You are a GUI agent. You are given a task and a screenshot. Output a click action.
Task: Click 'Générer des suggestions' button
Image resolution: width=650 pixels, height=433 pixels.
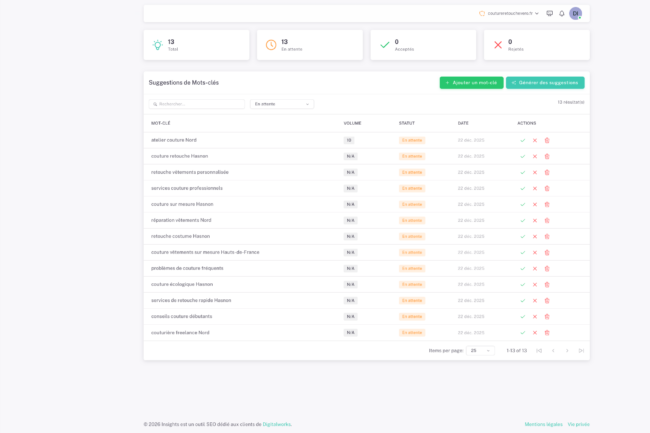pyautogui.click(x=545, y=83)
